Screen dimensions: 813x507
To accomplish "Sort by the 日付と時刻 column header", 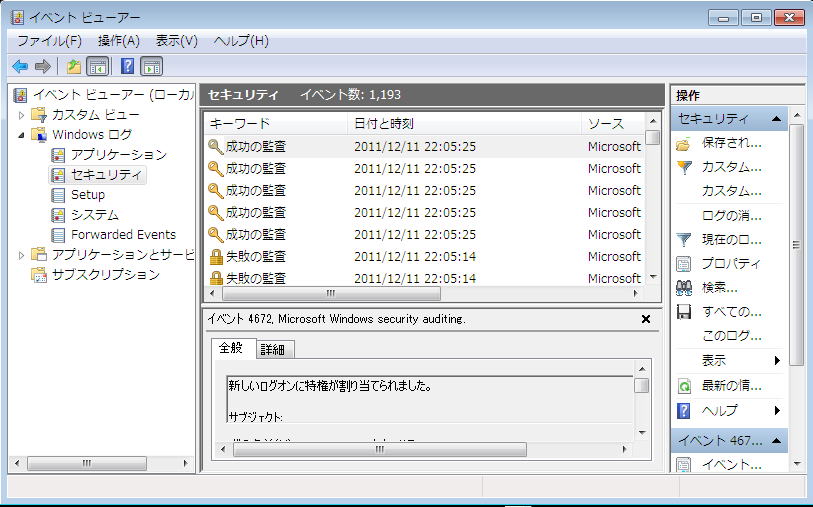I will (x=465, y=123).
